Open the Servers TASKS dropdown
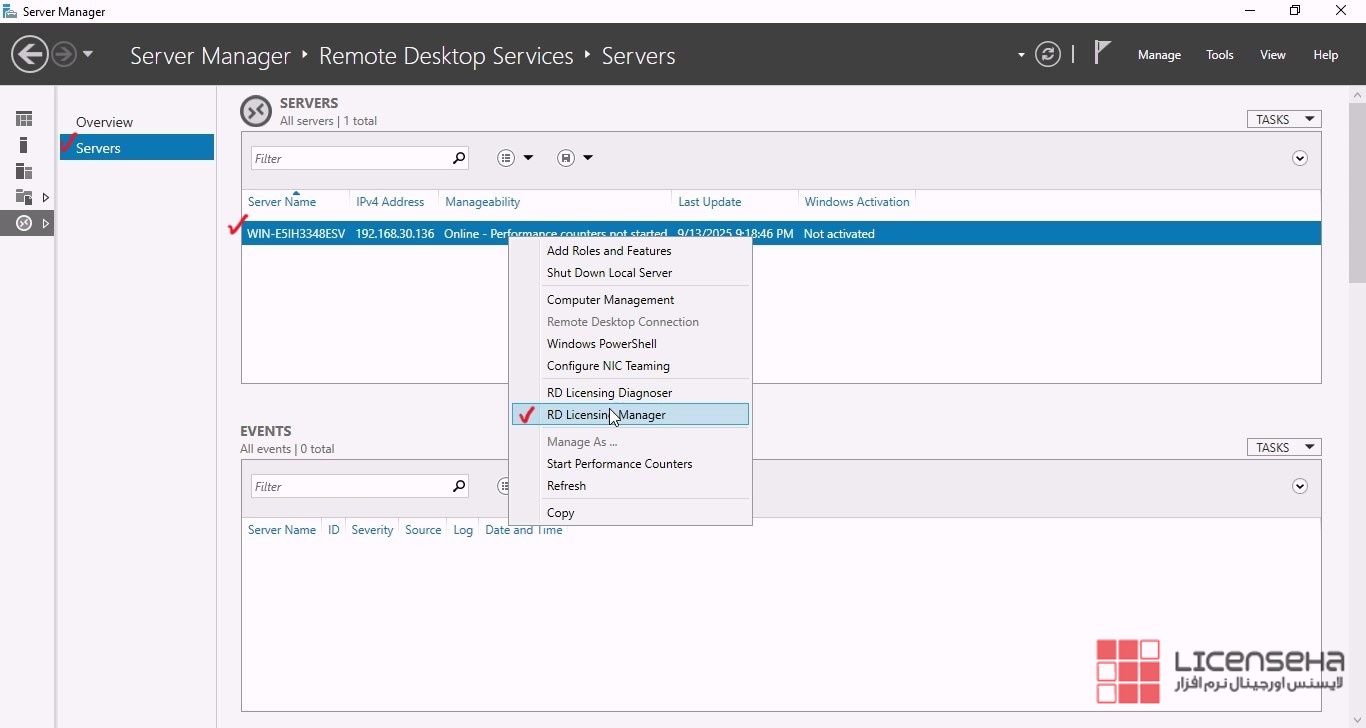 (x=1283, y=119)
